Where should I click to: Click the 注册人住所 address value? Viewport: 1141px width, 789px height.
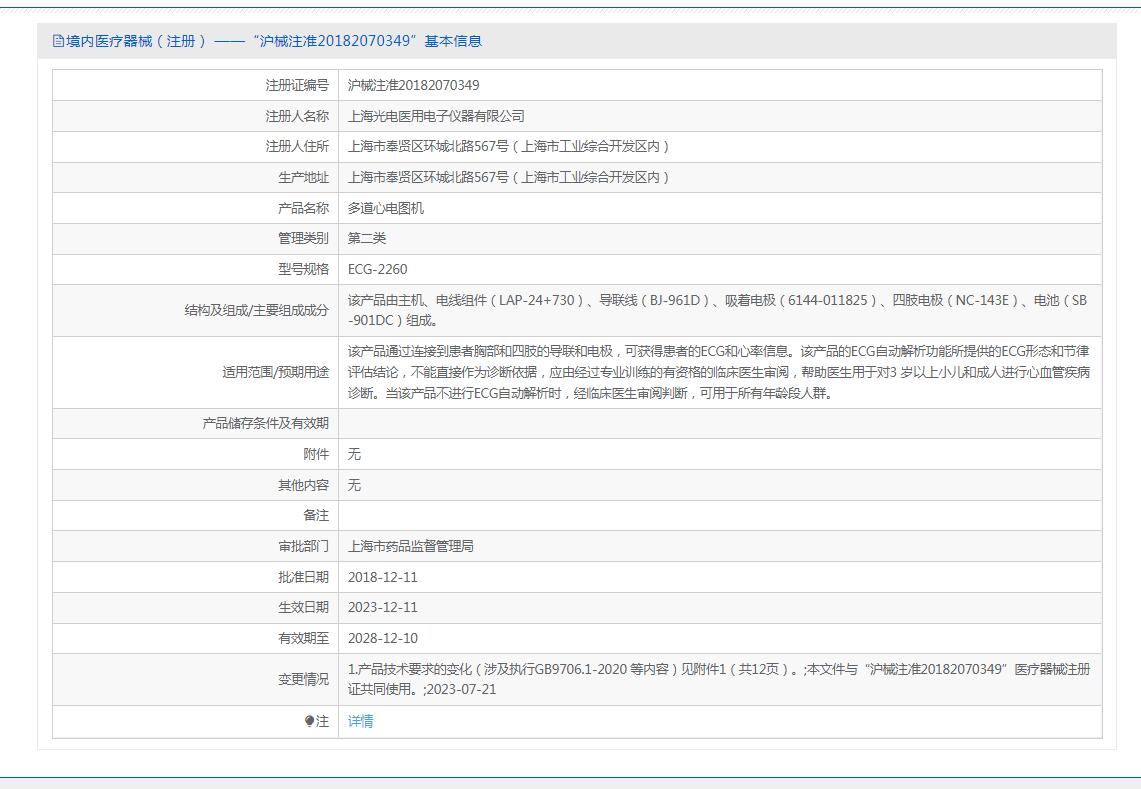point(508,146)
